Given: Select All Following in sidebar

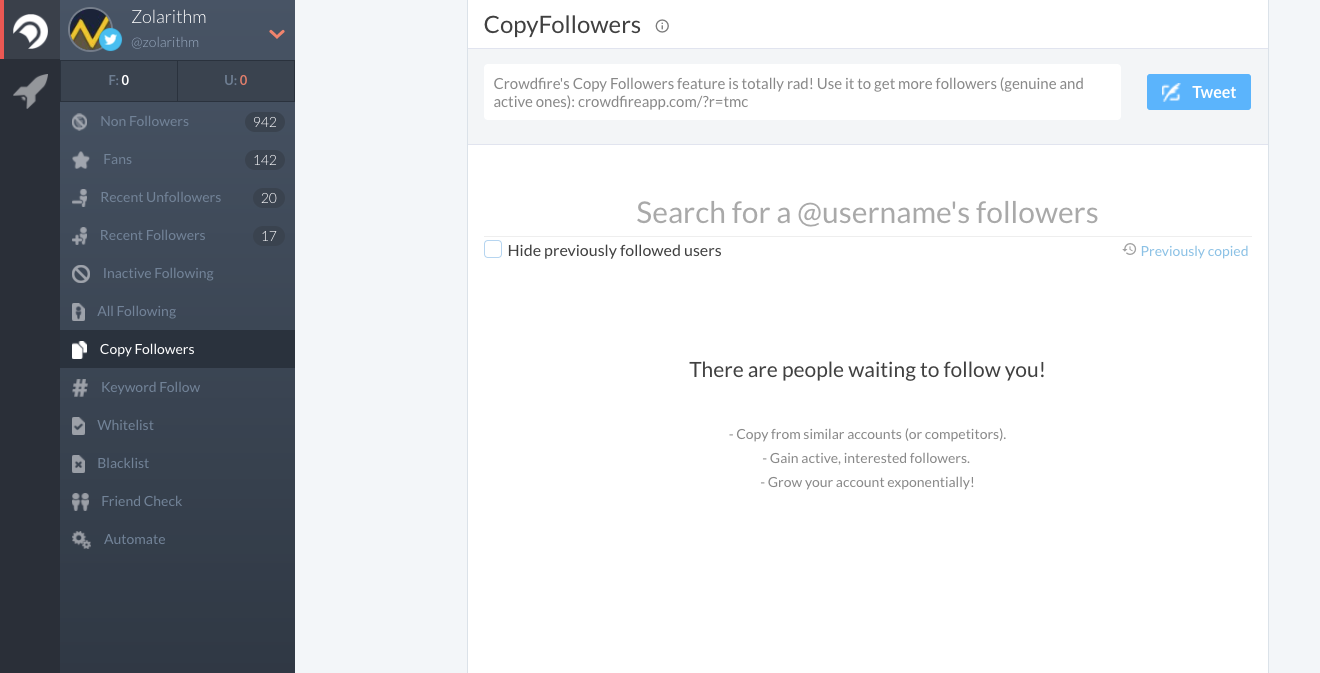Looking at the screenshot, I should coord(177,311).
